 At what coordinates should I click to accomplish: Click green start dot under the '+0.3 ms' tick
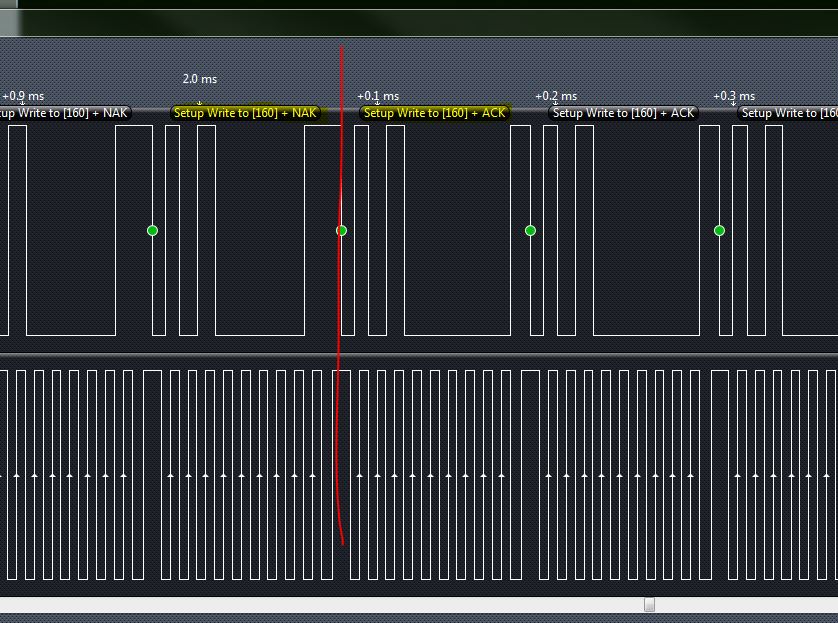click(x=719, y=230)
